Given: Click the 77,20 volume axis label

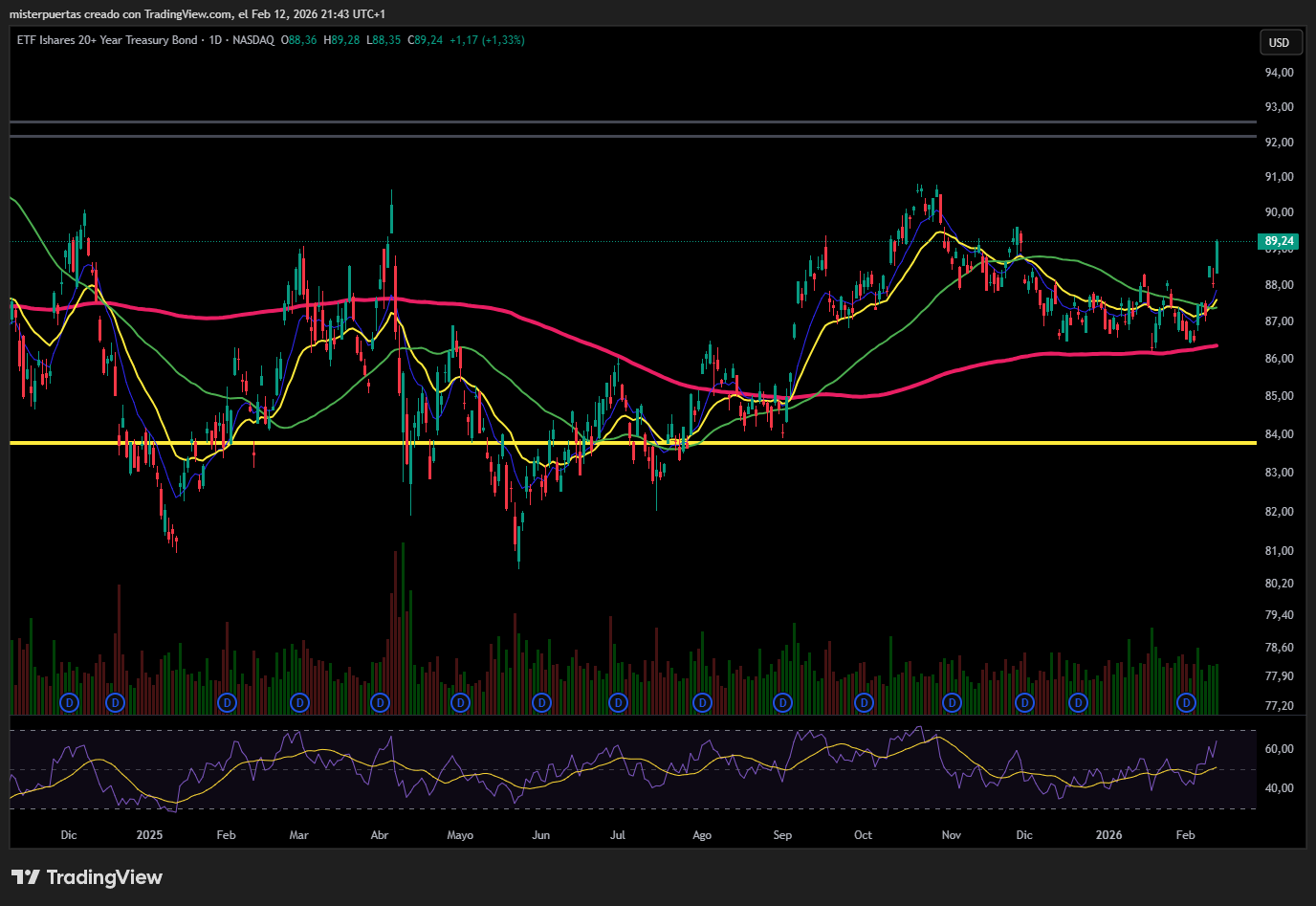Looking at the screenshot, I should 1279,705.
